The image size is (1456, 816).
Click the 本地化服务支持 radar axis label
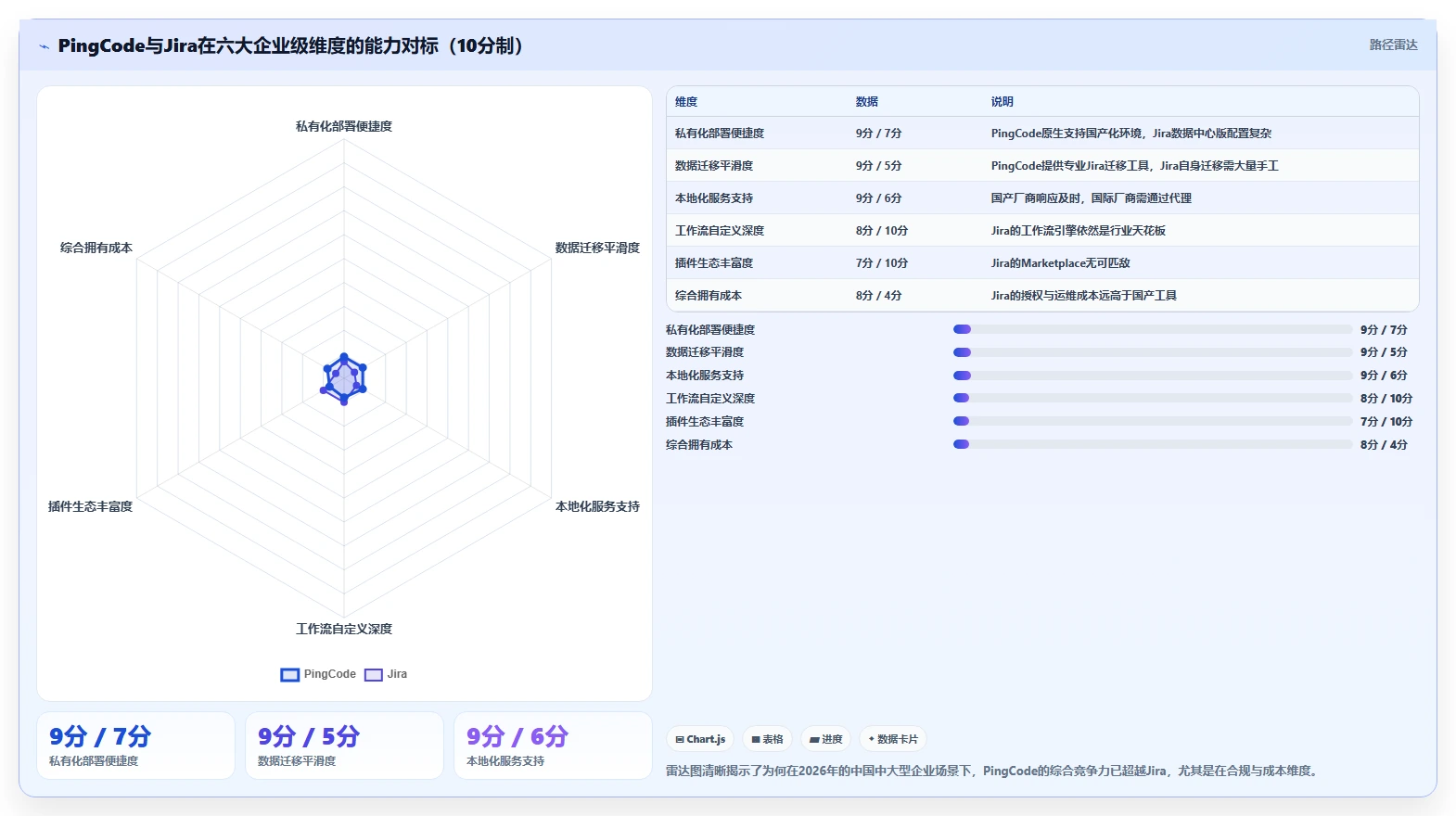pos(597,506)
